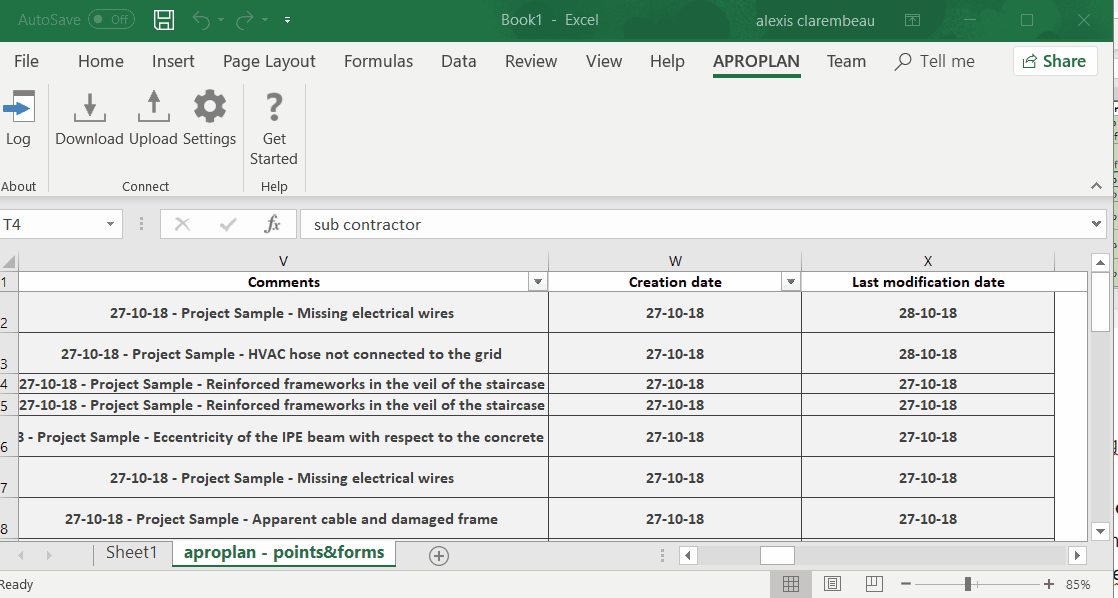Viewport: 1118px width, 598px height.
Task: Expand the formula bar with the chevron
Action: tap(1097, 224)
